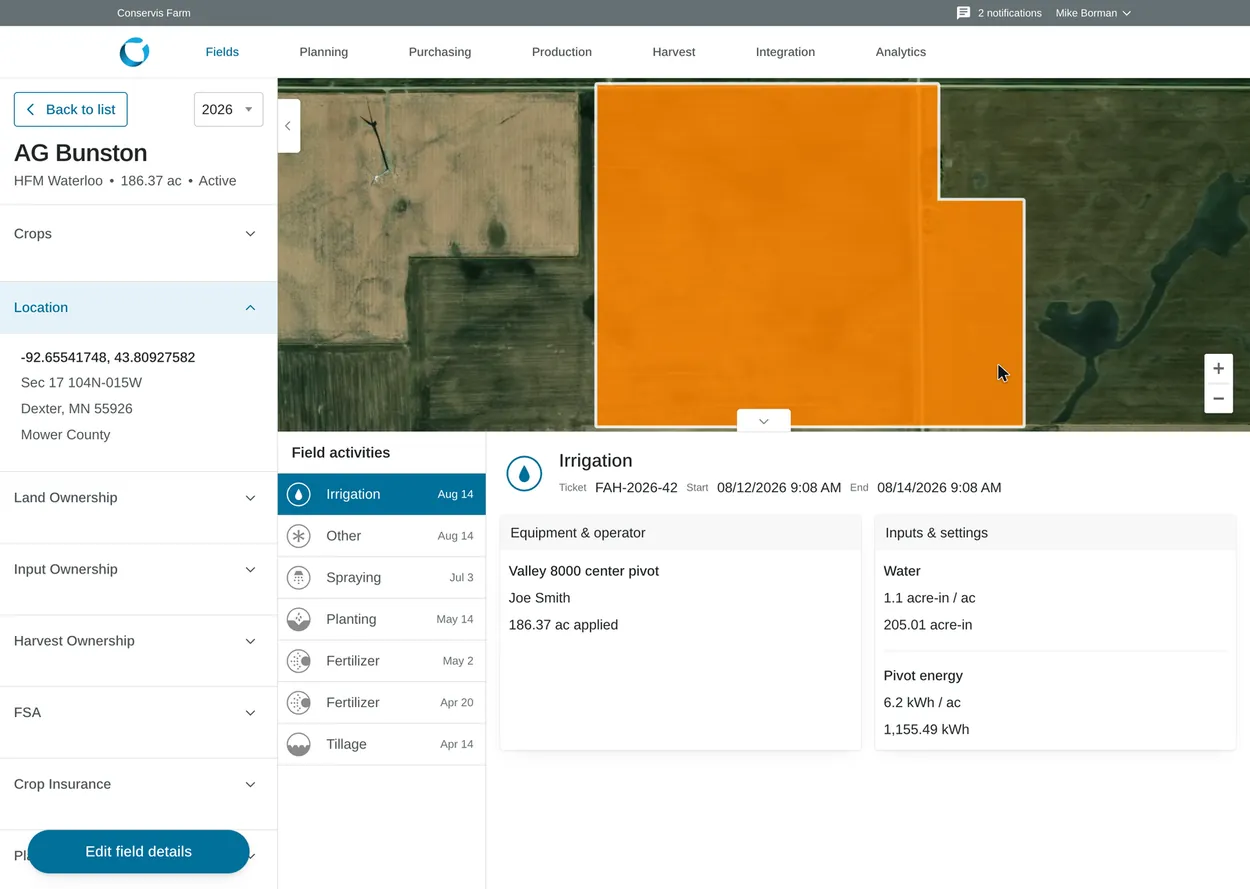
Task: Click the Back to list button
Action: [x=71, y=110]
